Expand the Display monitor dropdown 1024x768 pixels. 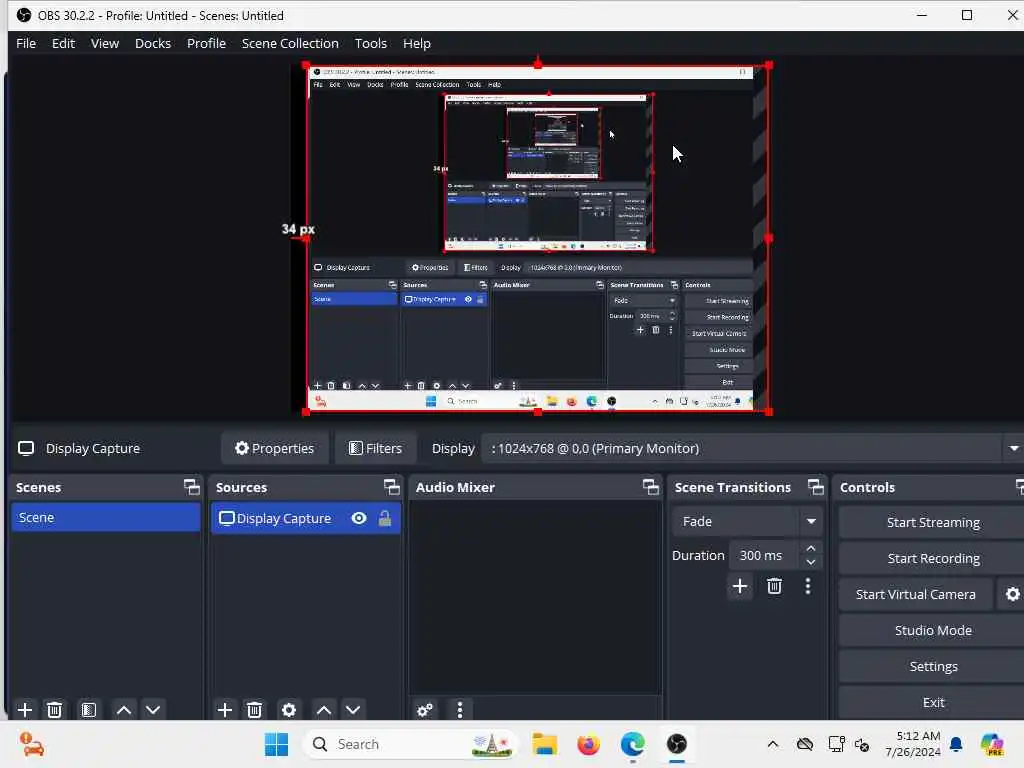tap(1014, 449)
